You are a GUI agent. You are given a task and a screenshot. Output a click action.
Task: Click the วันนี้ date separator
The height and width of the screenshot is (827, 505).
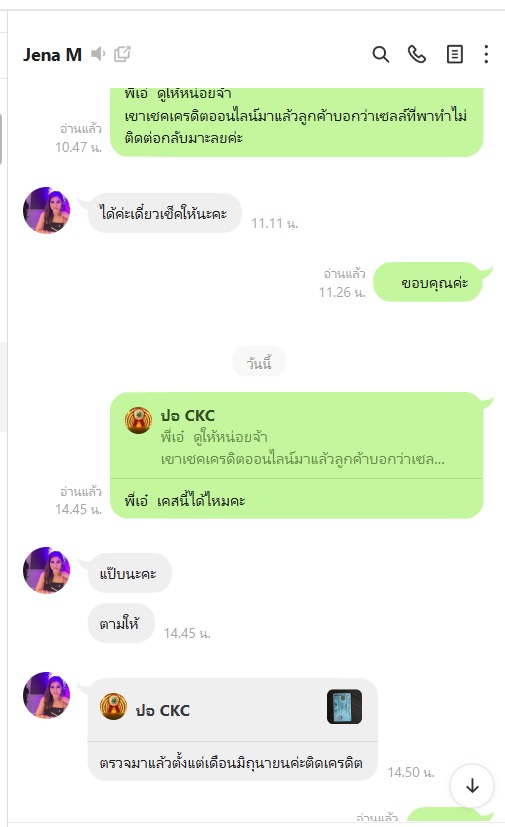[x=259, y=362]
